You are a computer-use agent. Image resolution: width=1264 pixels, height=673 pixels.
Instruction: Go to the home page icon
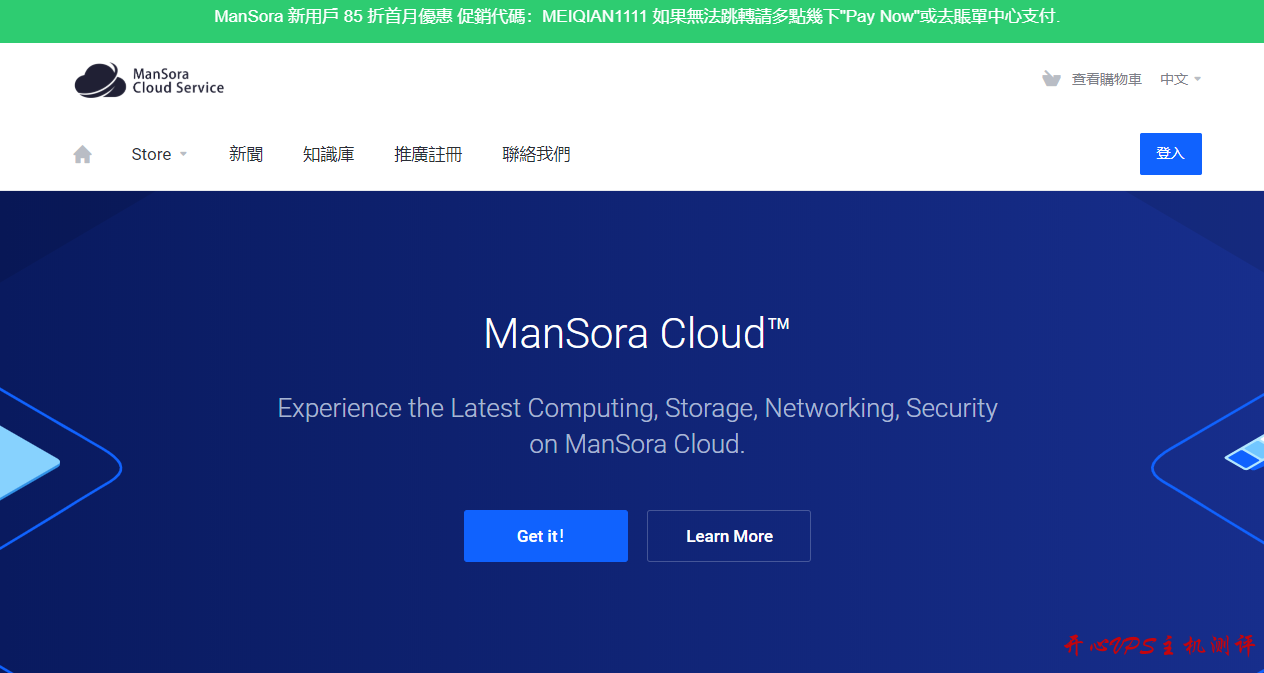coord(83,154)
